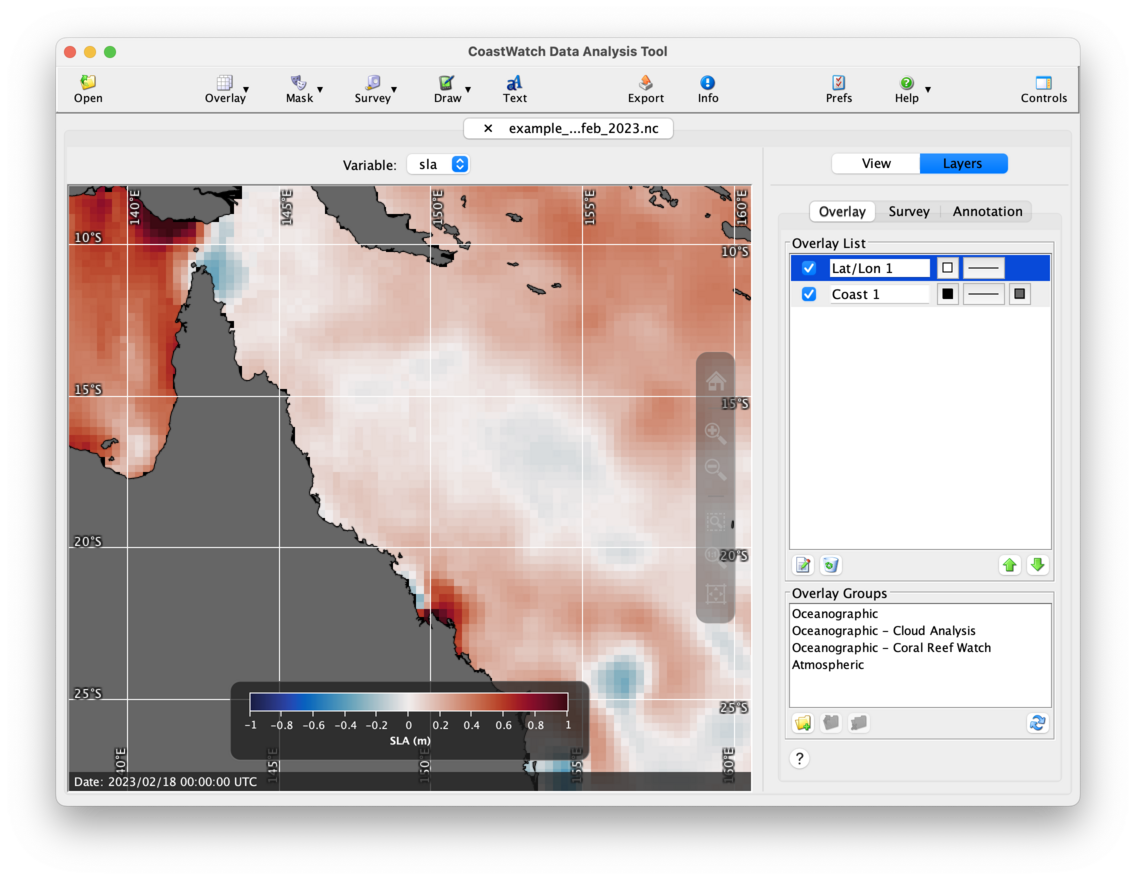Click the Export toolbar icon
This screenshot has height=880, width=1136.
coord(645,88)
